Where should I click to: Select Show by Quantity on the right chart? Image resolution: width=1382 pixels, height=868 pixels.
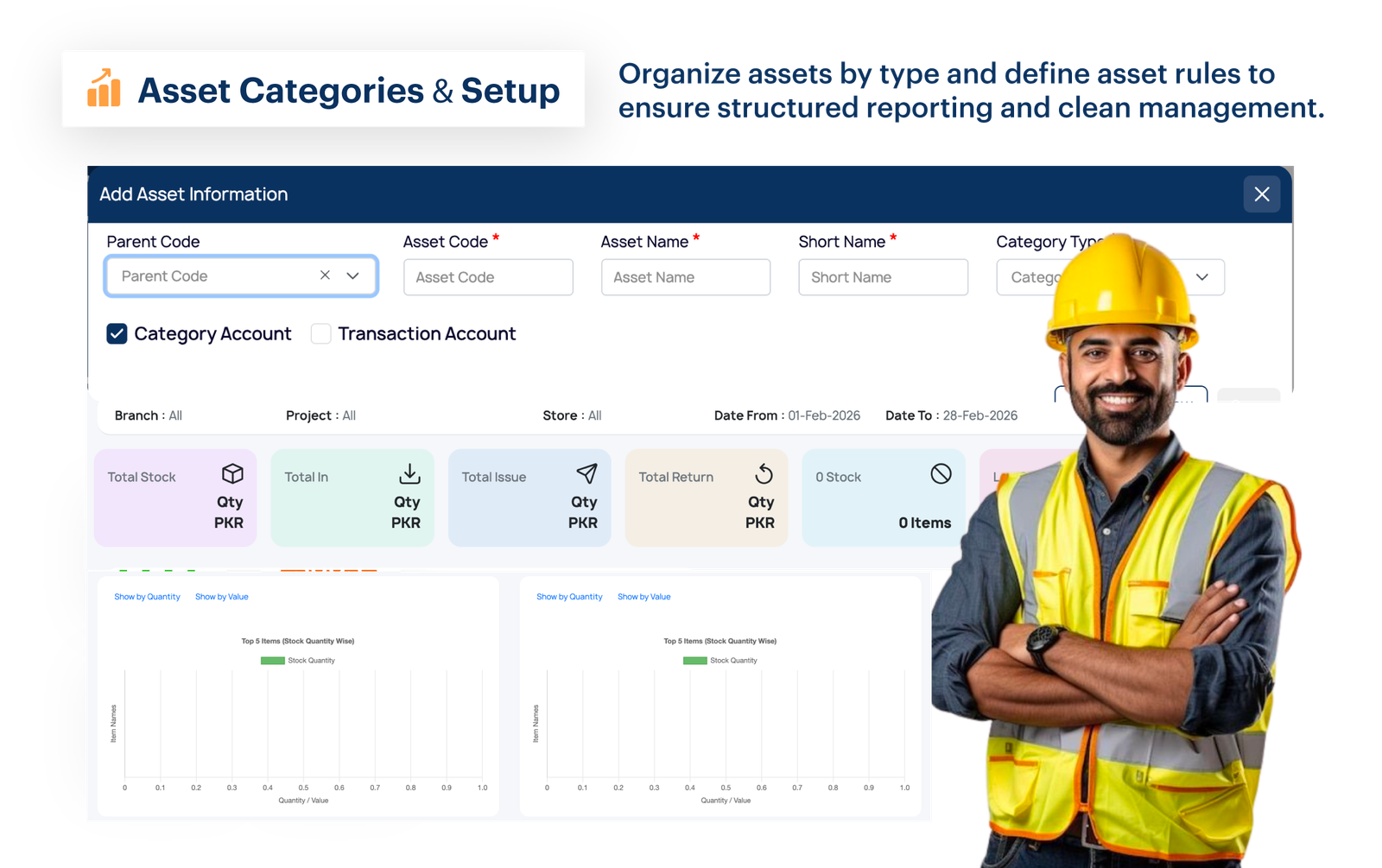(569, 596)
